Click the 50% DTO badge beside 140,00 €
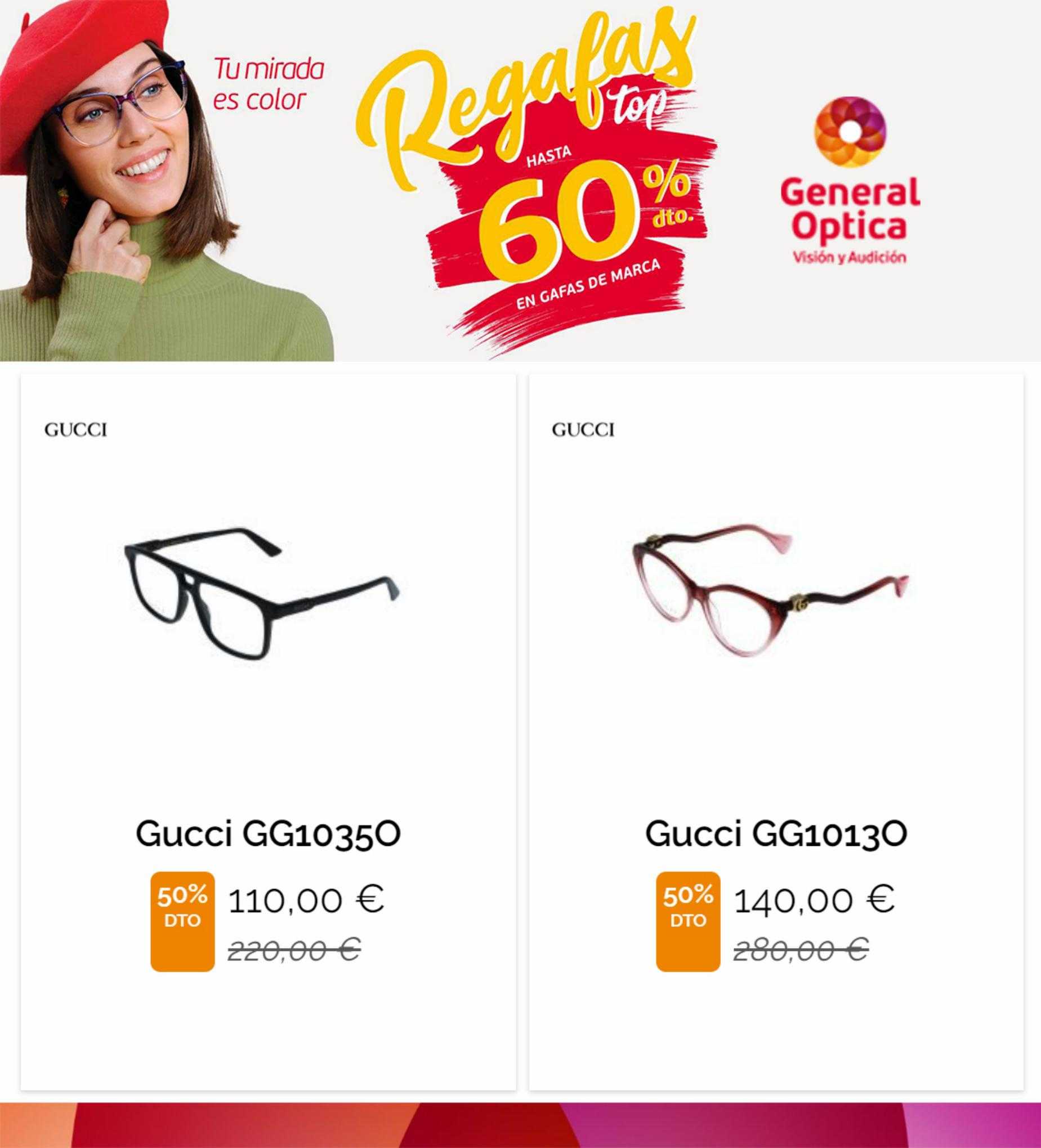1041x1148 pixels. click(x=688, y=921)
